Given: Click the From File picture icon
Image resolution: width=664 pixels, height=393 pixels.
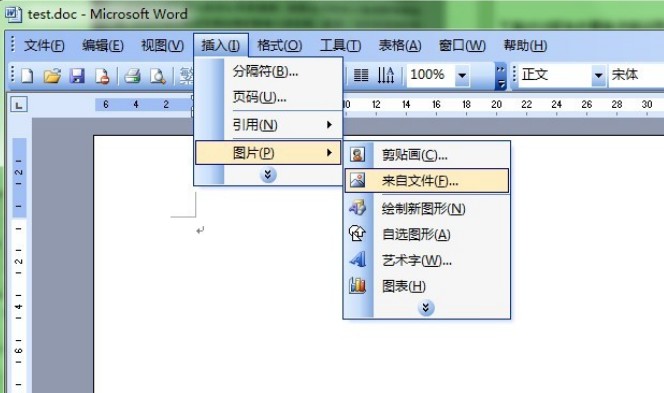Looking at the screenshot, I should [x=357, y=180].
